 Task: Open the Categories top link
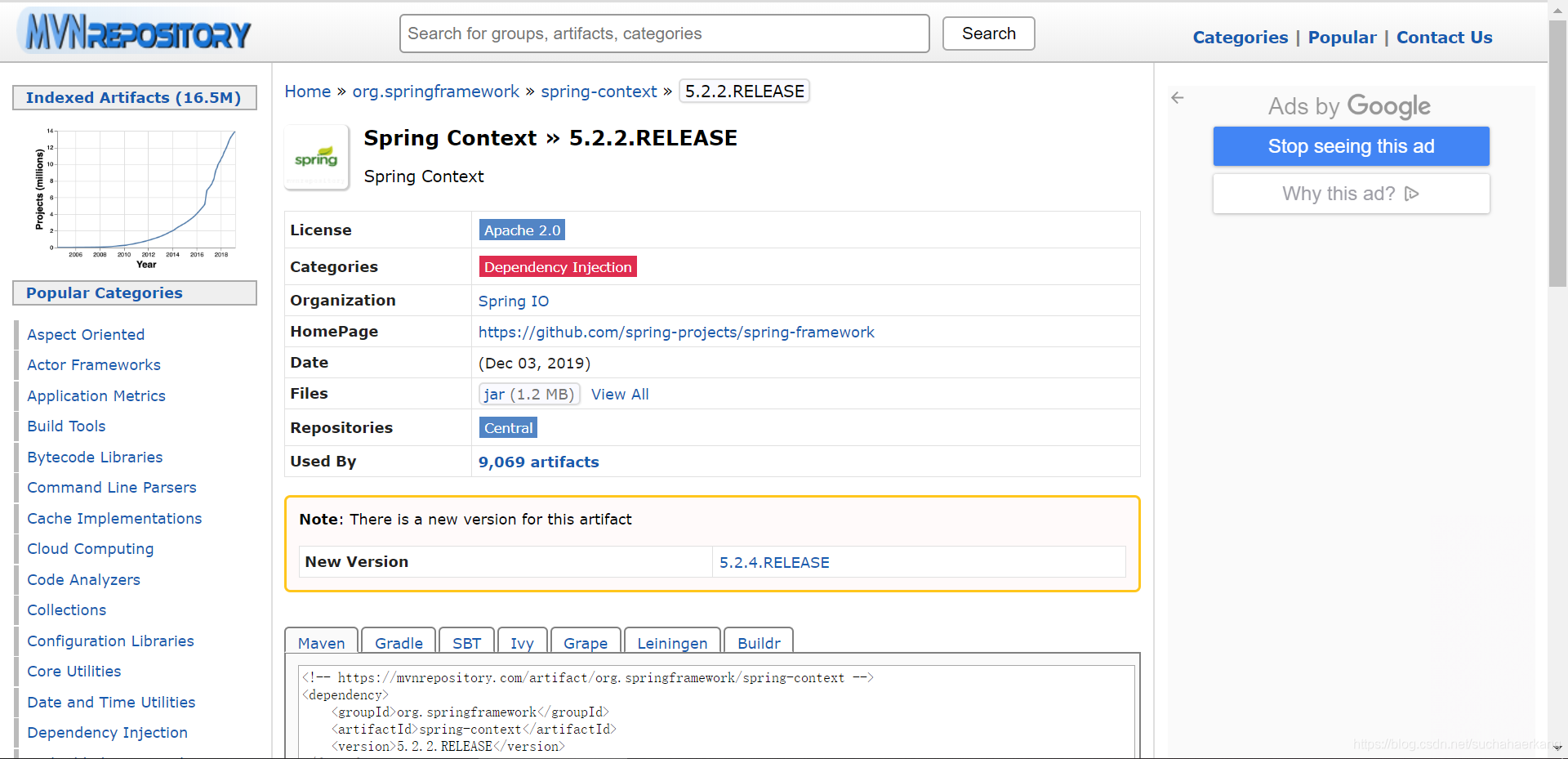1240,38
